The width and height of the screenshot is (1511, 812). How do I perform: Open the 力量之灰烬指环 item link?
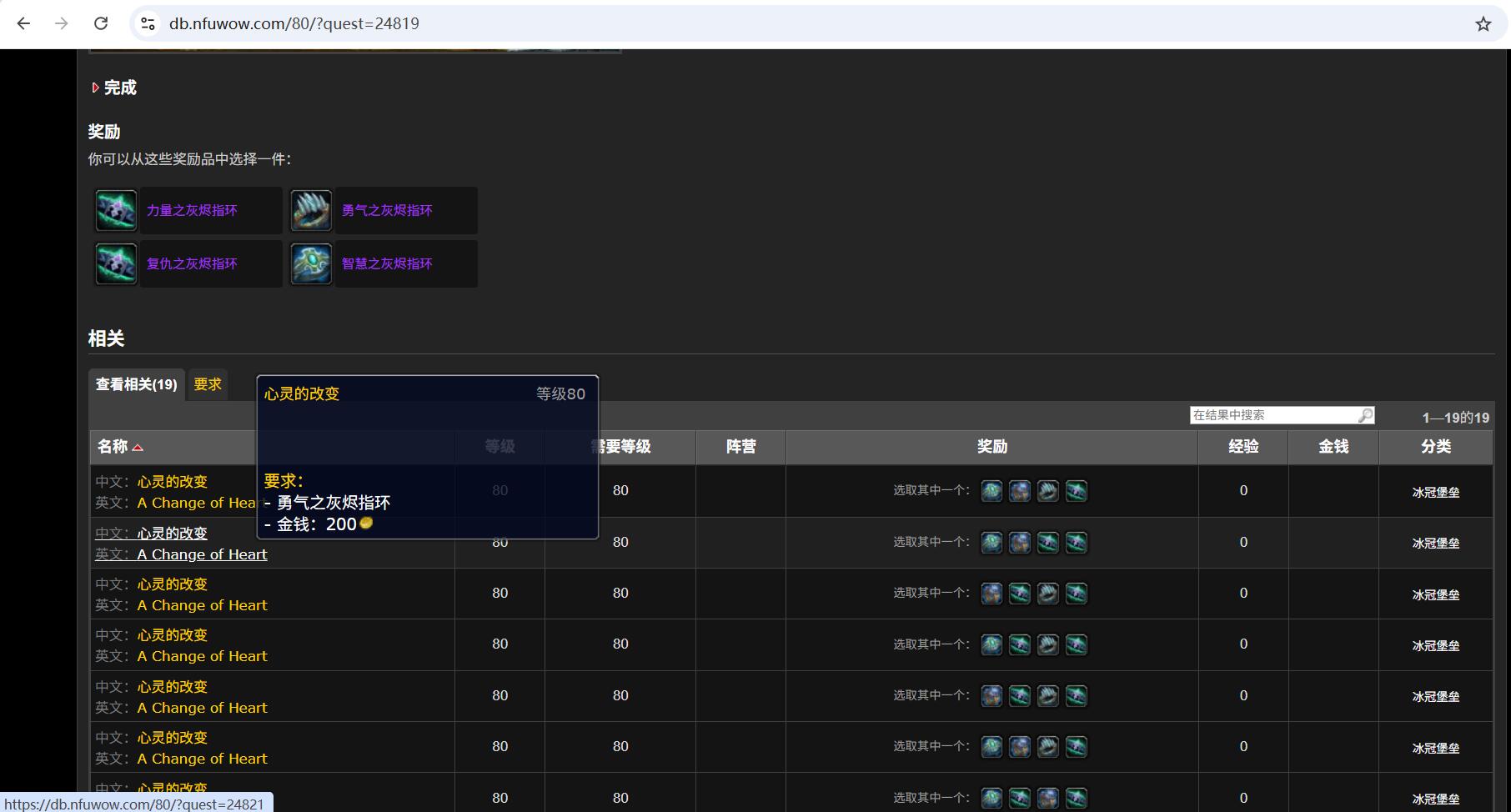[192, 210]
